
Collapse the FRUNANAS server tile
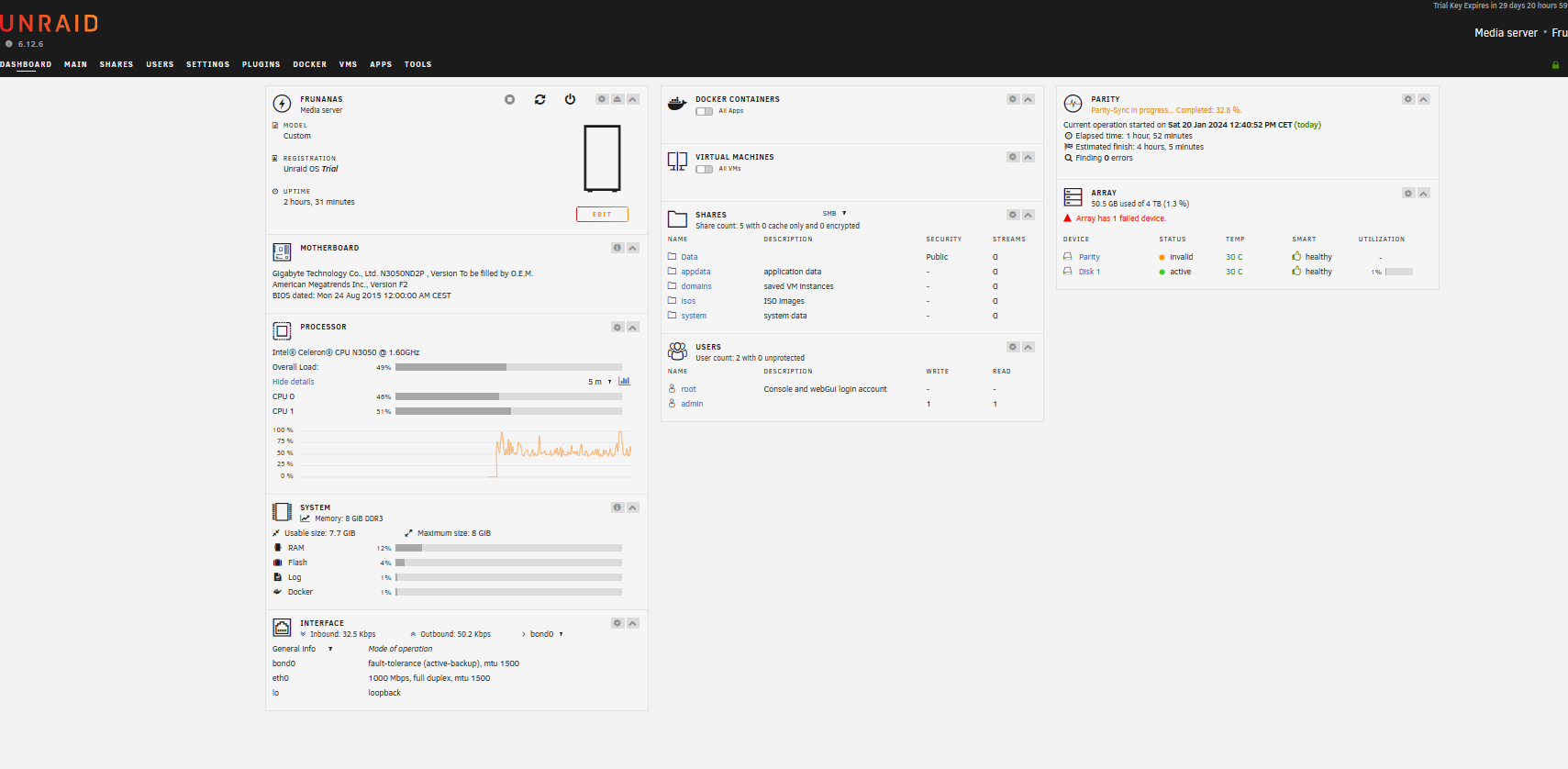(x=633, y=99)
